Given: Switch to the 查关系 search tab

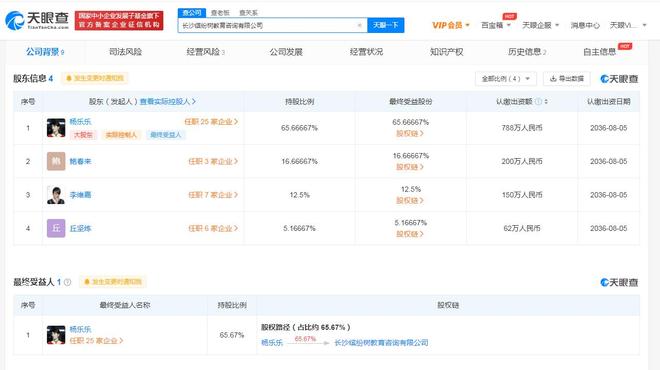Looking at the screenshot, I should click(248, 13).
